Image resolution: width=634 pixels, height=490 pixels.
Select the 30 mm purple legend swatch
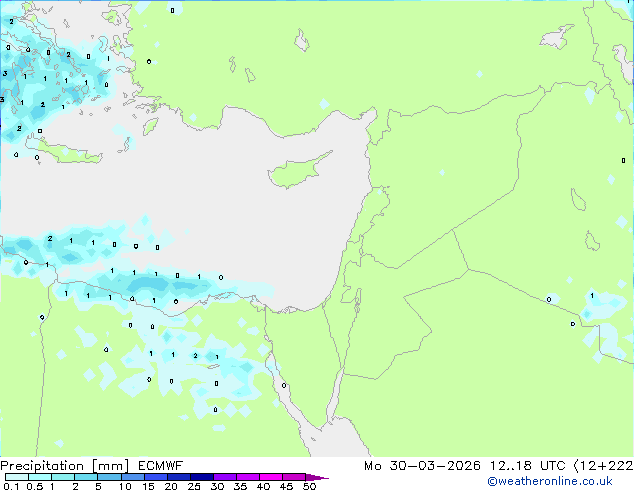pos(224,477)
